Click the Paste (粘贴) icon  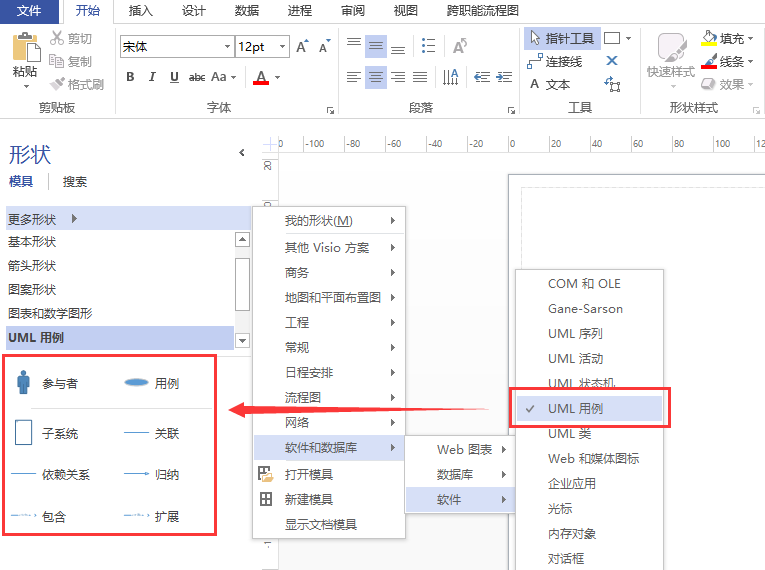[25, 49]
